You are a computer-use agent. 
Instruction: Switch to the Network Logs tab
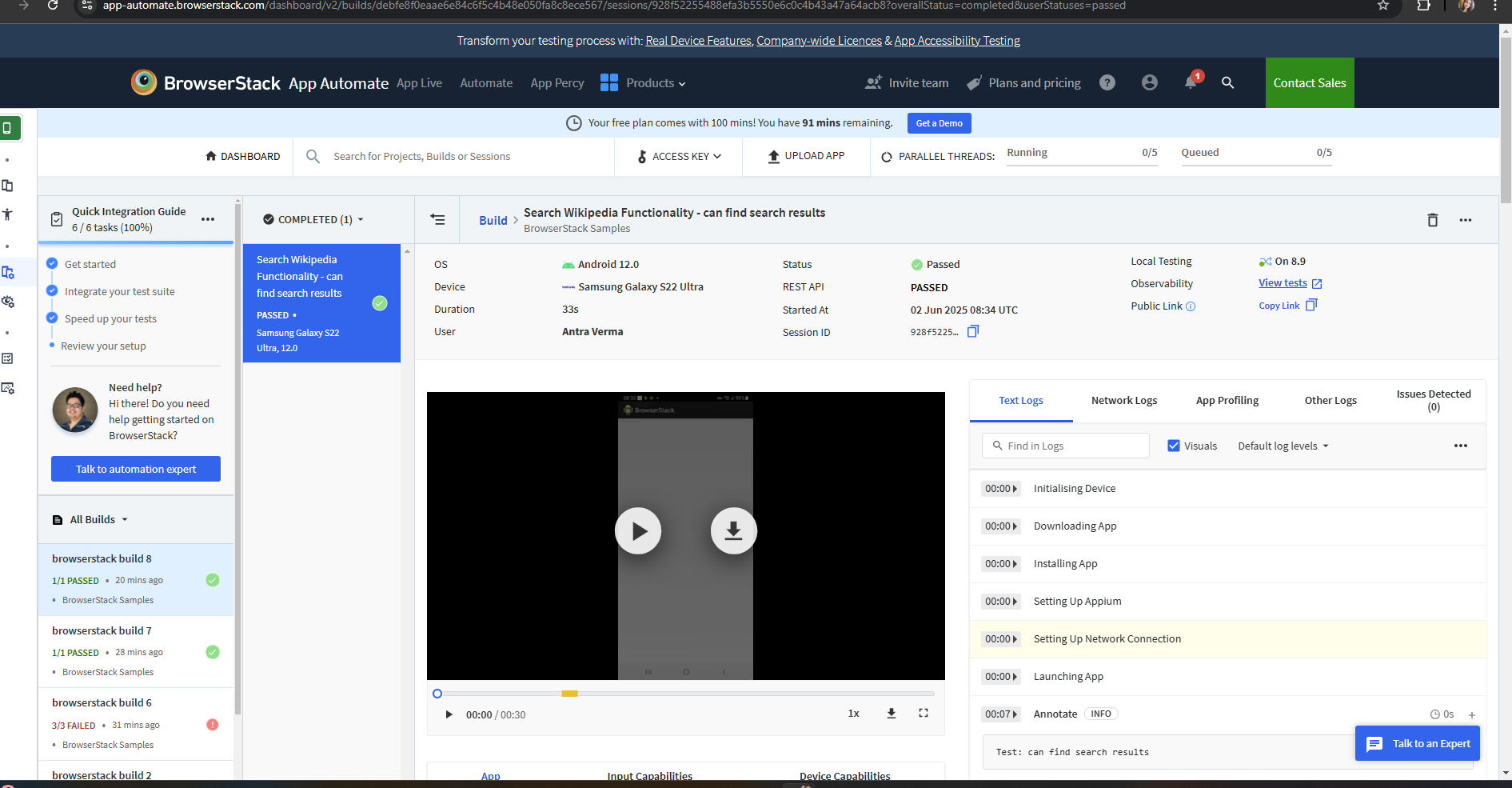coord(1124,400)
